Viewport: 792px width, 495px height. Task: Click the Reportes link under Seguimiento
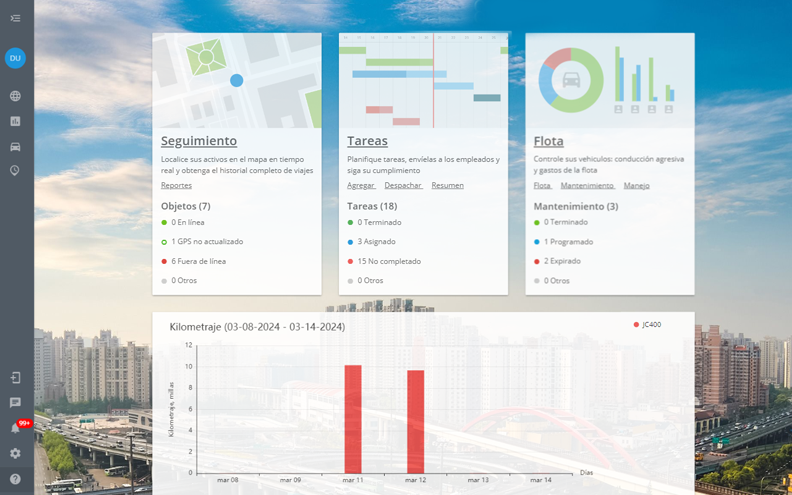176,185
